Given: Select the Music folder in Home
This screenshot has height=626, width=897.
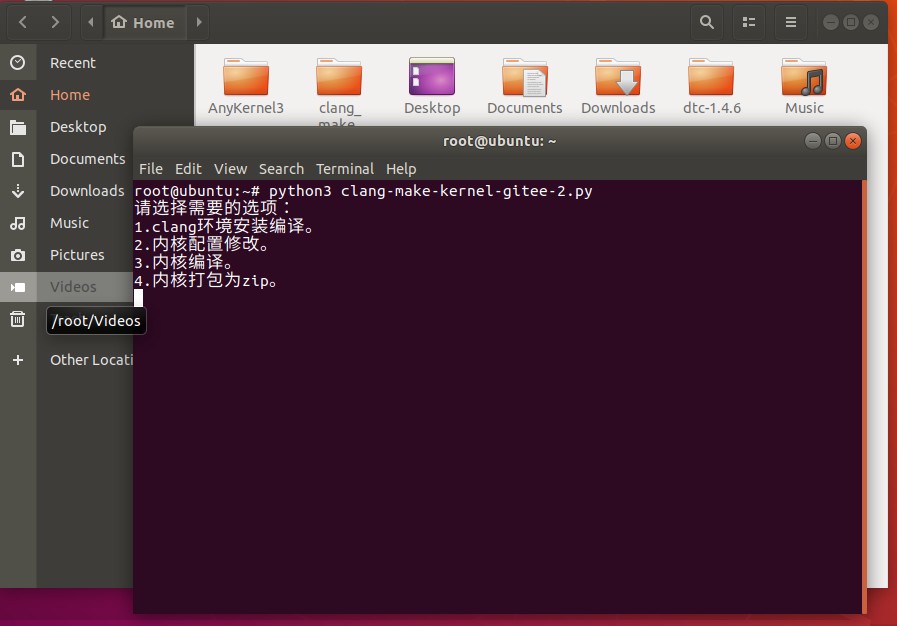Looking at the screenshot, I should [x=804, y=86].
